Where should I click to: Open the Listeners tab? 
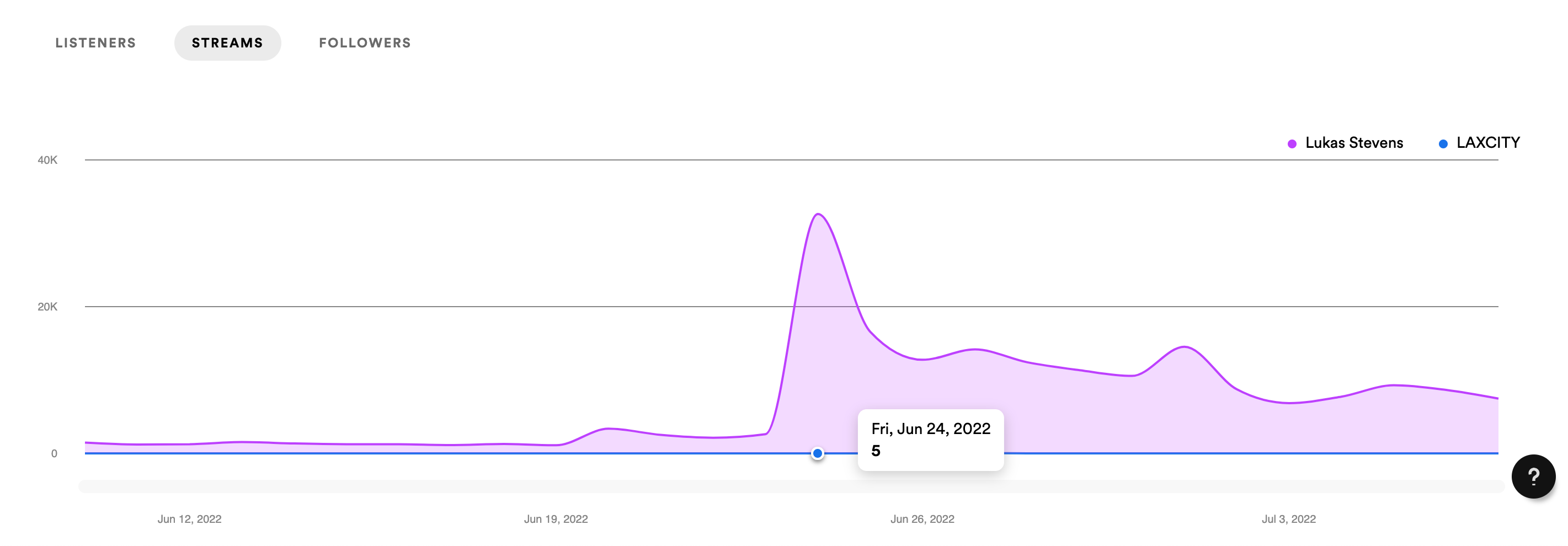coord(95,42)
